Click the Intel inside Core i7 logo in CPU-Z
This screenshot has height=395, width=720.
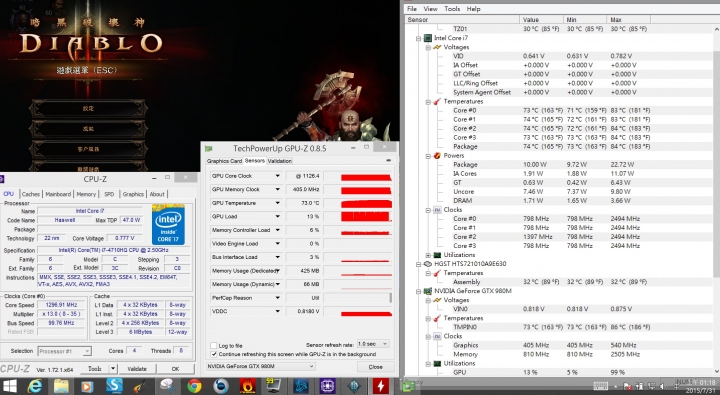[168, 225]
